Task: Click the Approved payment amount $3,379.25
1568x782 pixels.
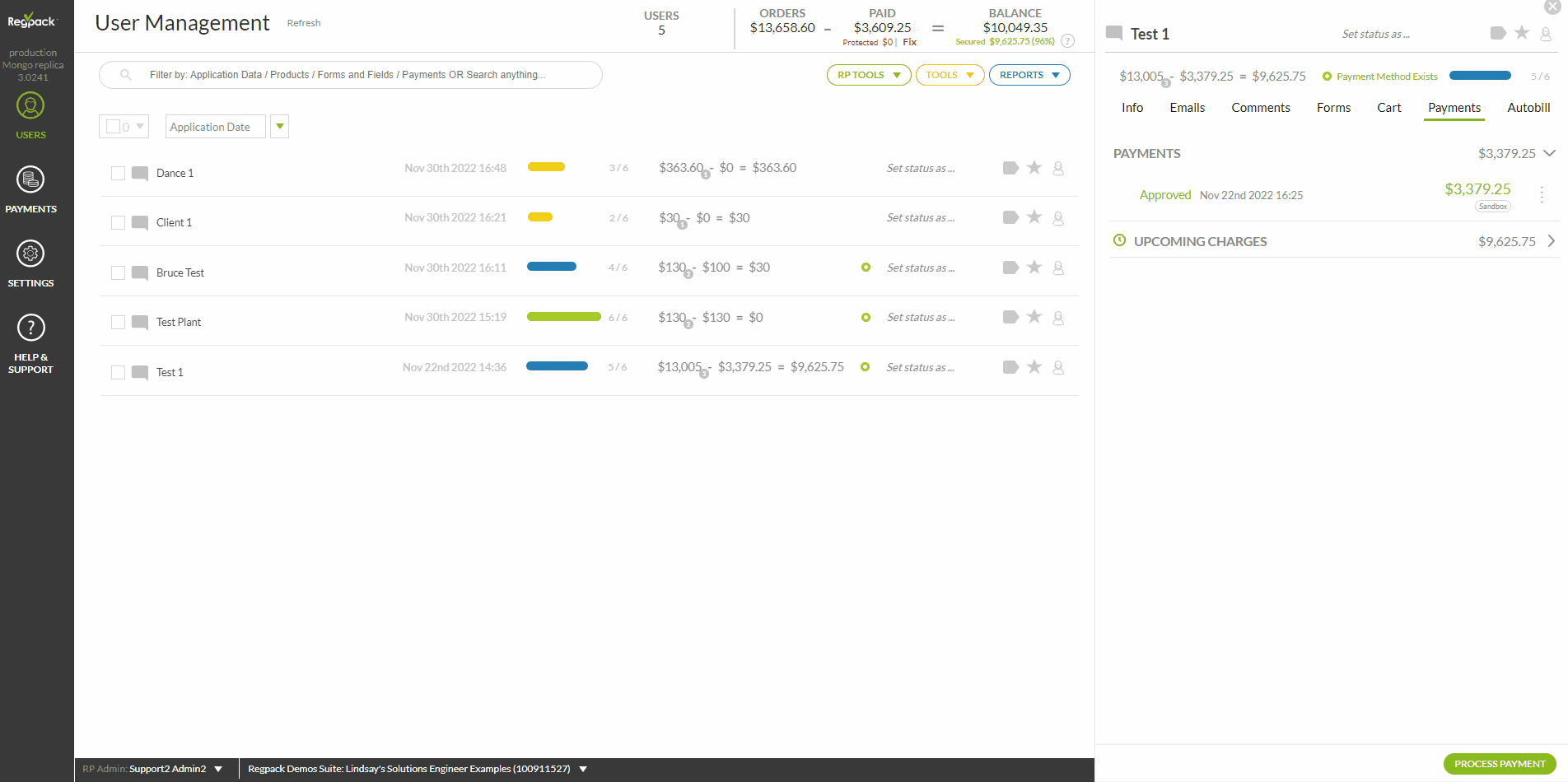Action: click(x=1477, y=189)
